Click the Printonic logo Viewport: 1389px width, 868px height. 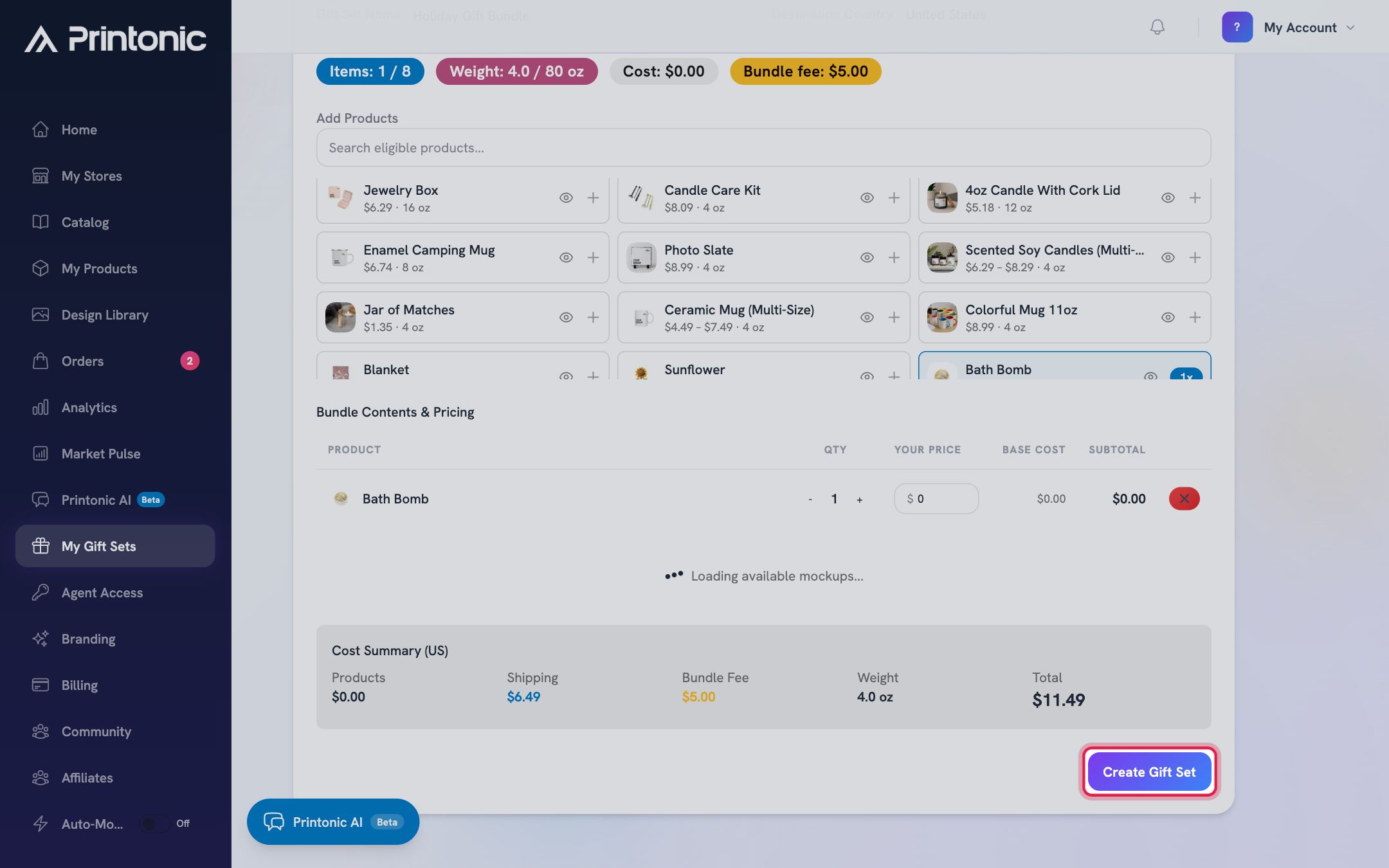point(116,39)
